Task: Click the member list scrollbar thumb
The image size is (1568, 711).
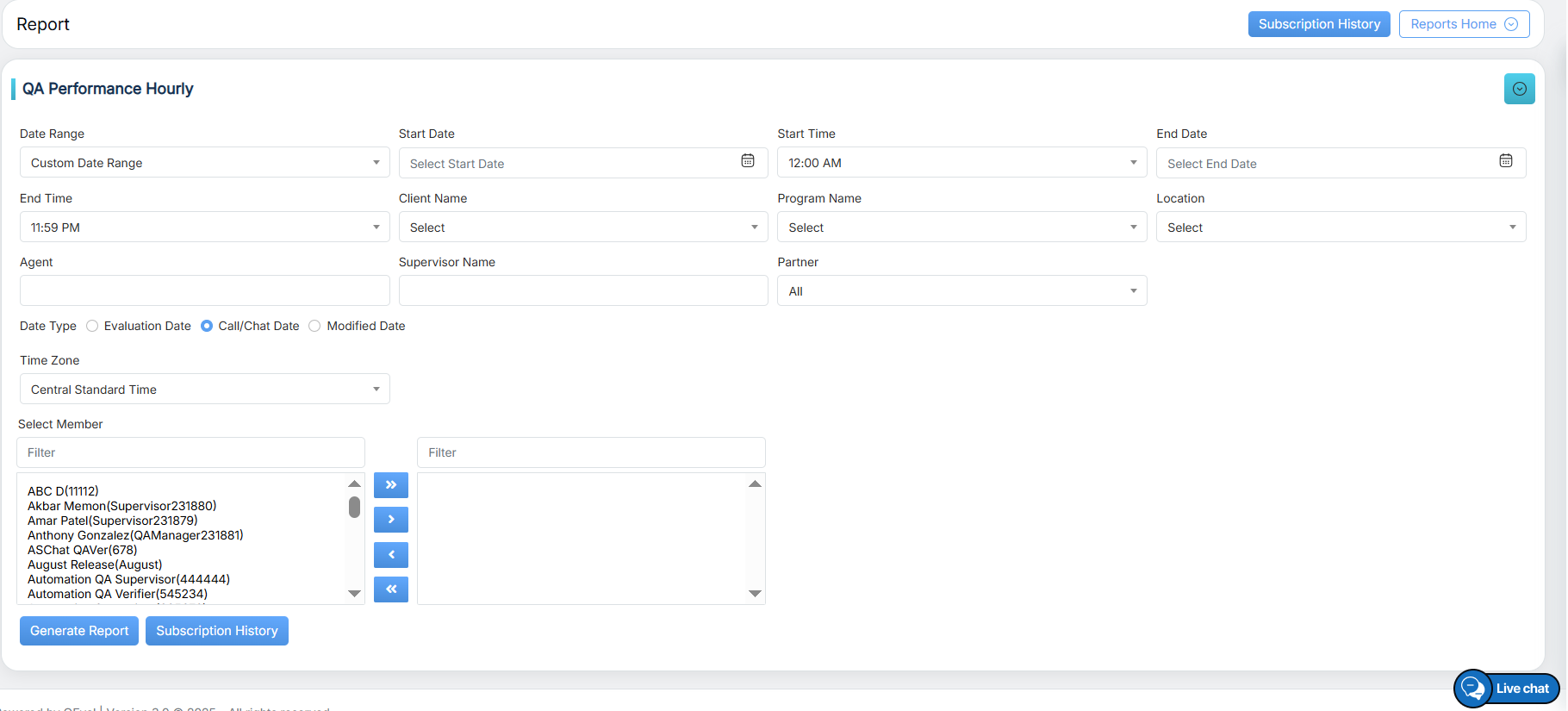Action: click(x=354, y=507)
